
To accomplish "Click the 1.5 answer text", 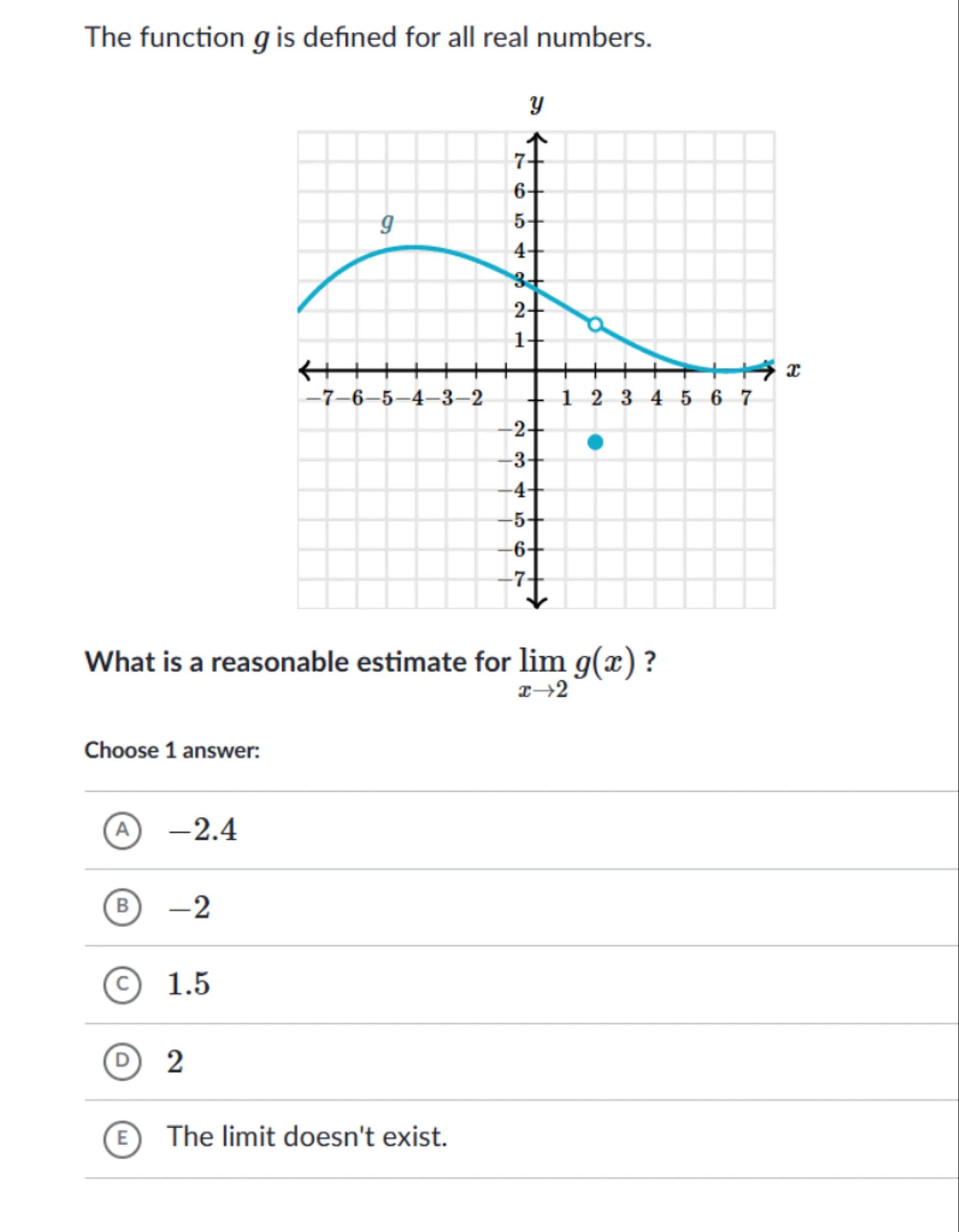I will coord(188,984).
